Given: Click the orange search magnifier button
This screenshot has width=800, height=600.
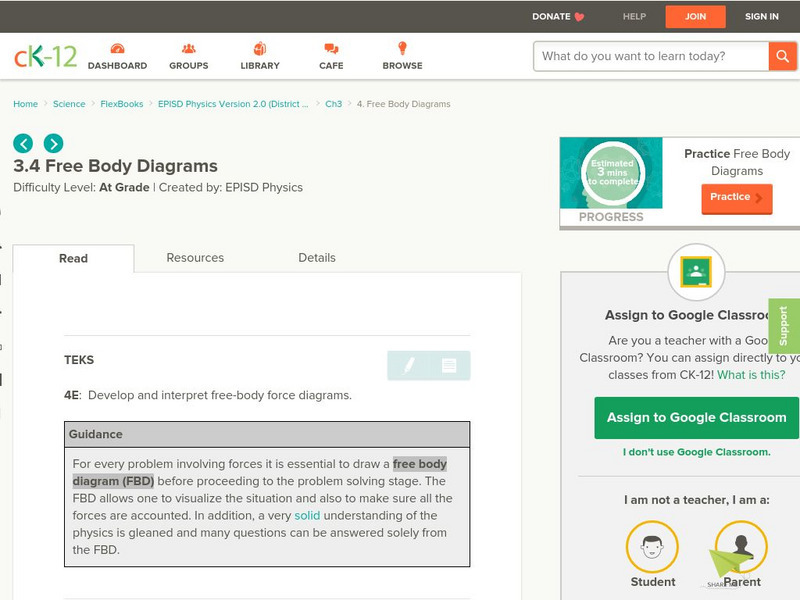Looking at the screenshot, I should (x=782, y=56).
